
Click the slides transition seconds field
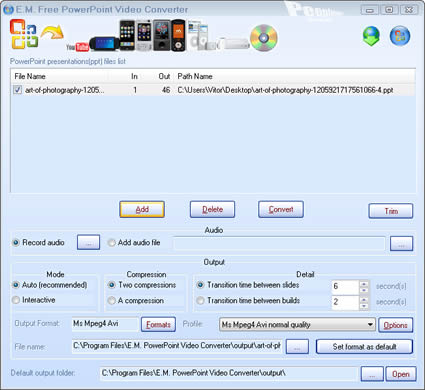tap(345, 287)
